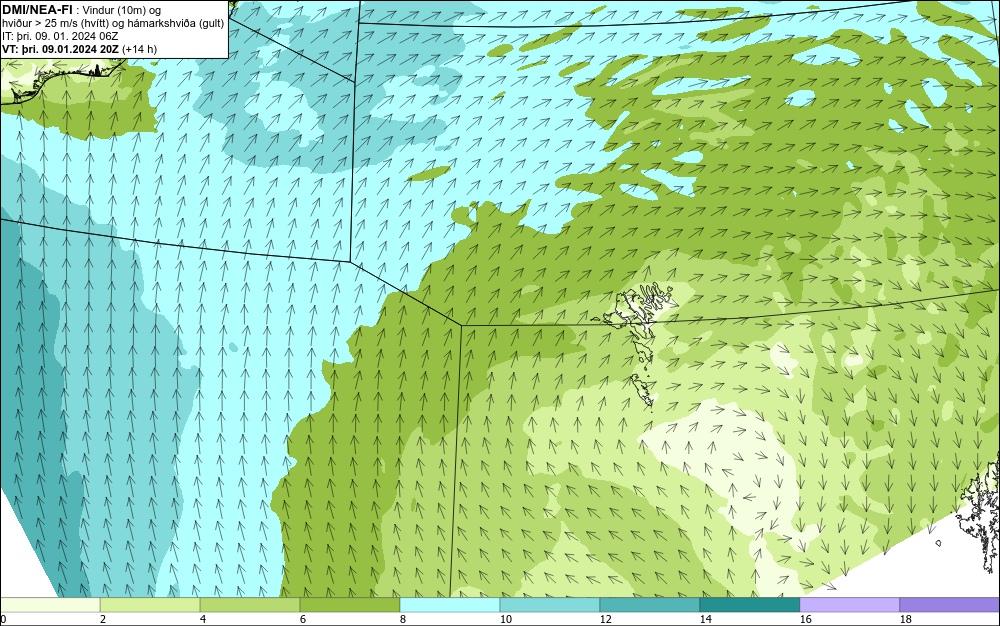Click the legend scale value 16
The image size is (1000, 626).
[805, 619]
